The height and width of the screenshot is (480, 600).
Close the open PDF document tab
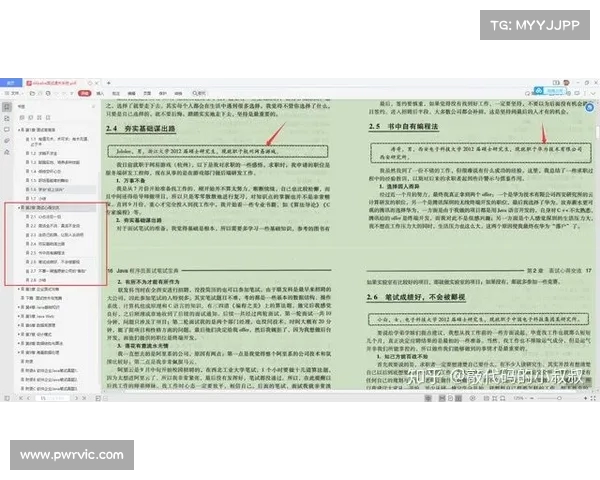coord(97,83)
